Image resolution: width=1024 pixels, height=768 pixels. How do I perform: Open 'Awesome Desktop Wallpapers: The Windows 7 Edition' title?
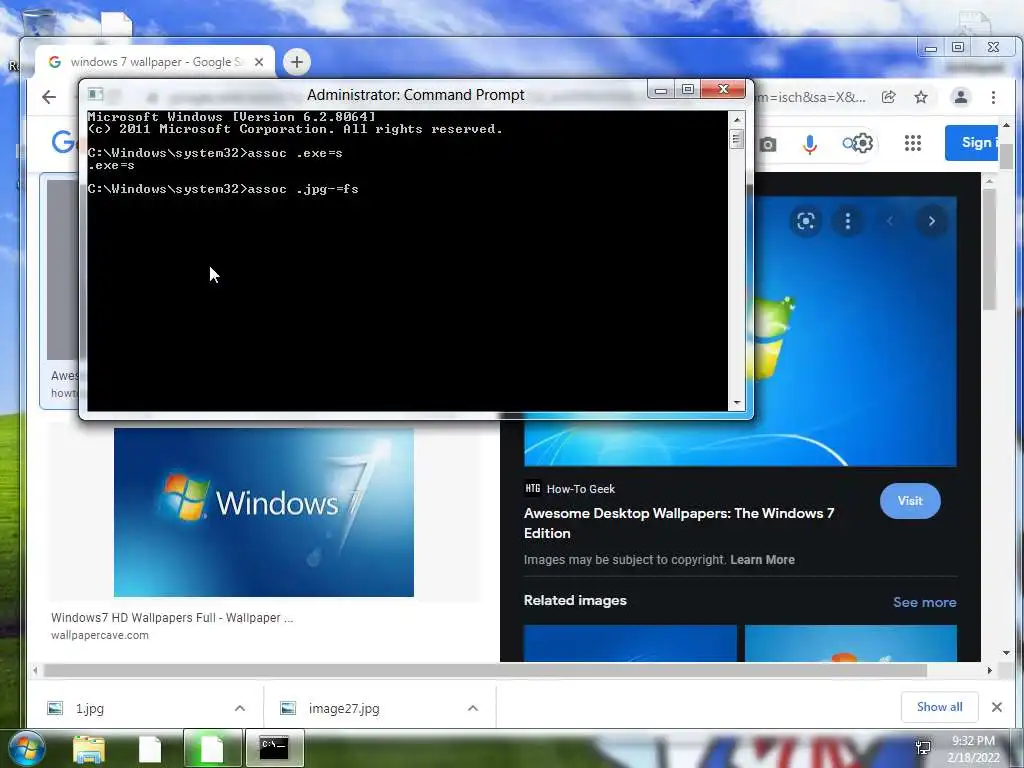click(x=679, y=523)
